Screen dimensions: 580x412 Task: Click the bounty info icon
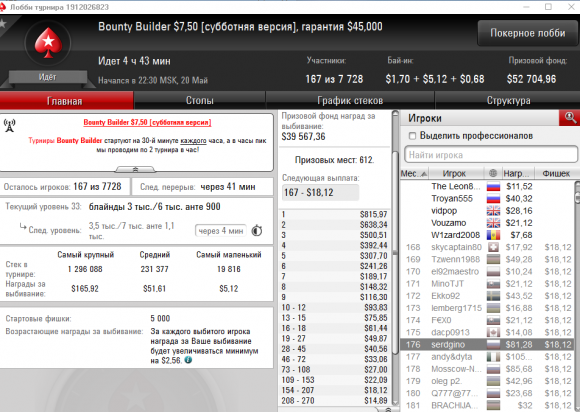[x=188, y=360]
